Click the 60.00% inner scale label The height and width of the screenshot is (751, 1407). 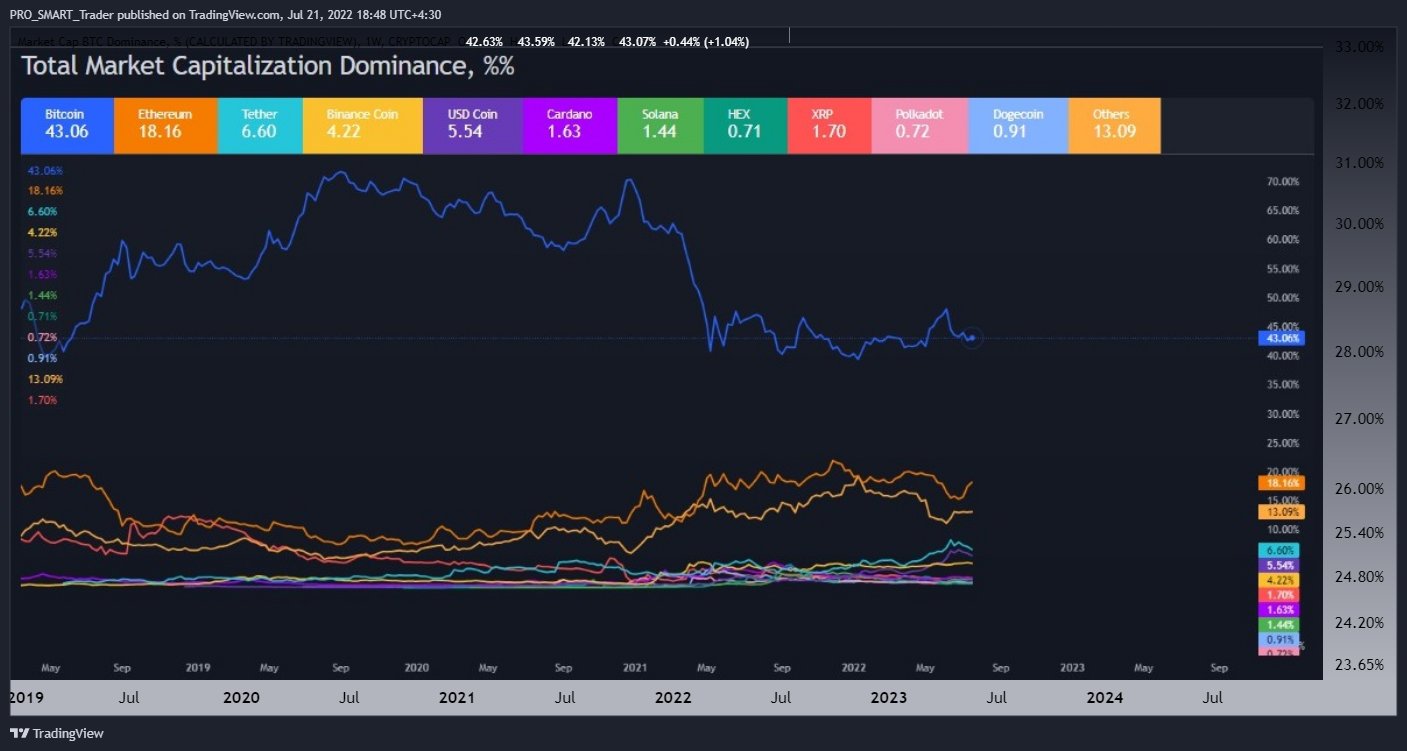1283,240
